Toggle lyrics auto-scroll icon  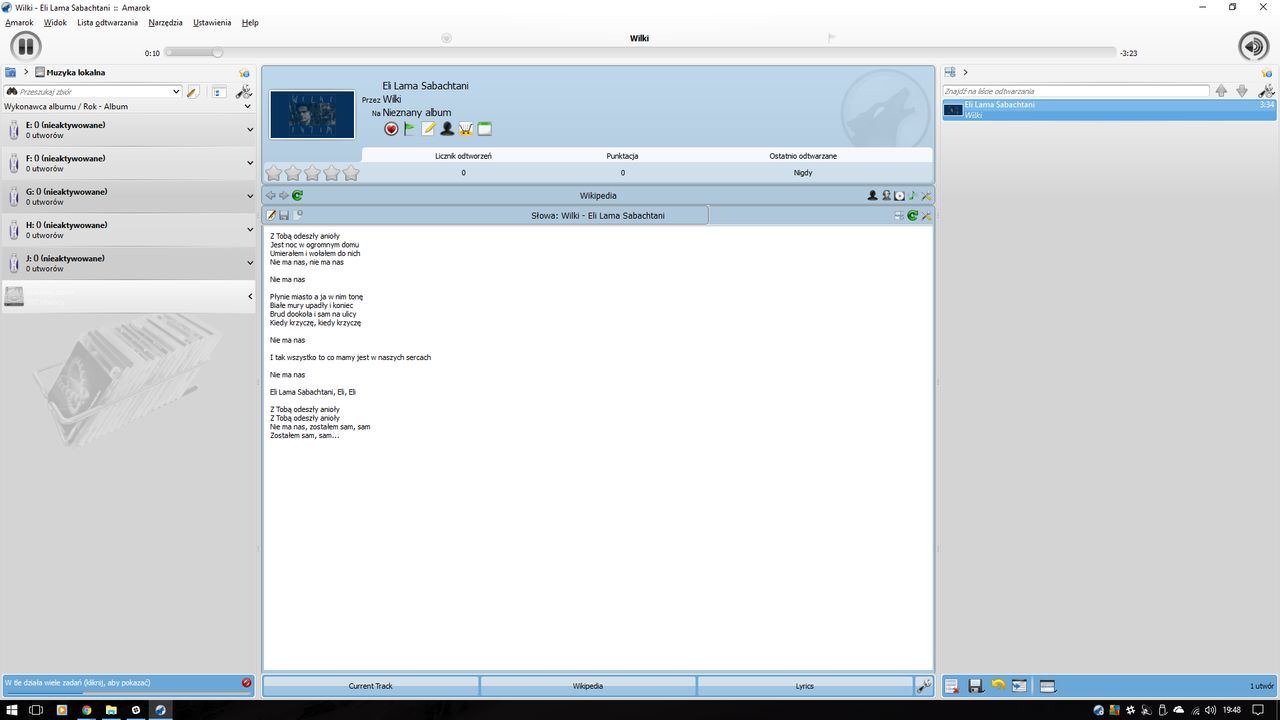point(898,215)
